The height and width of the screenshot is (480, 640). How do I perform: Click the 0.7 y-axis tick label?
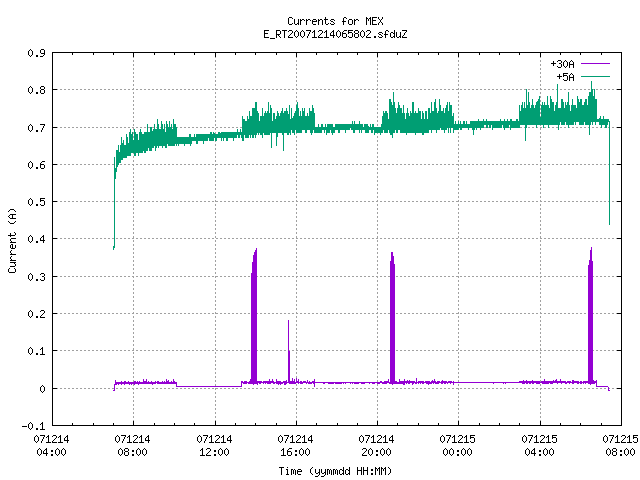36,128
